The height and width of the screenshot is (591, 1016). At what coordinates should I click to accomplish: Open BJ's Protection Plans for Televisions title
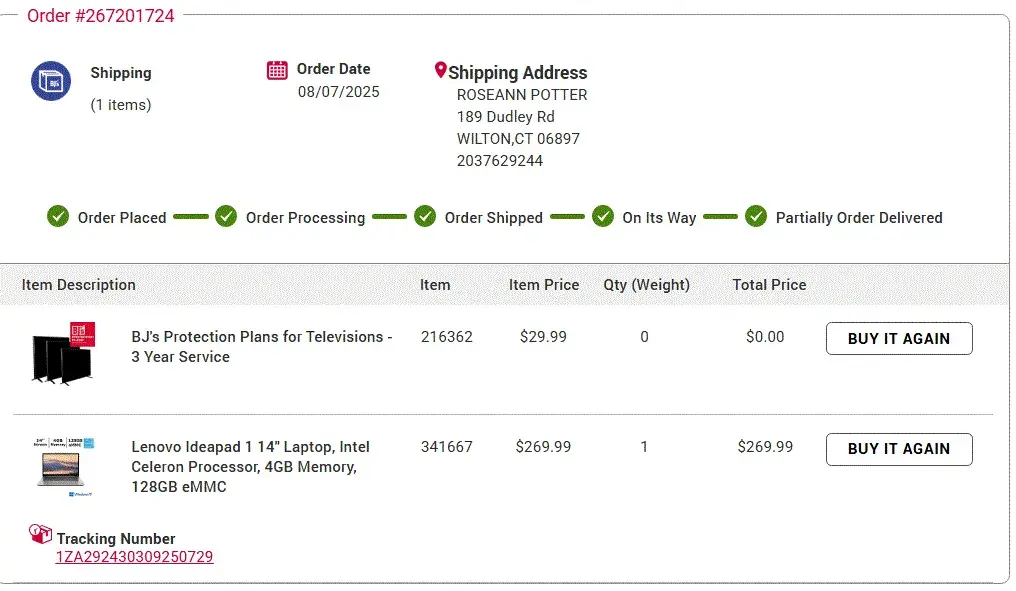pyautogui.click(x=262, y=347)
